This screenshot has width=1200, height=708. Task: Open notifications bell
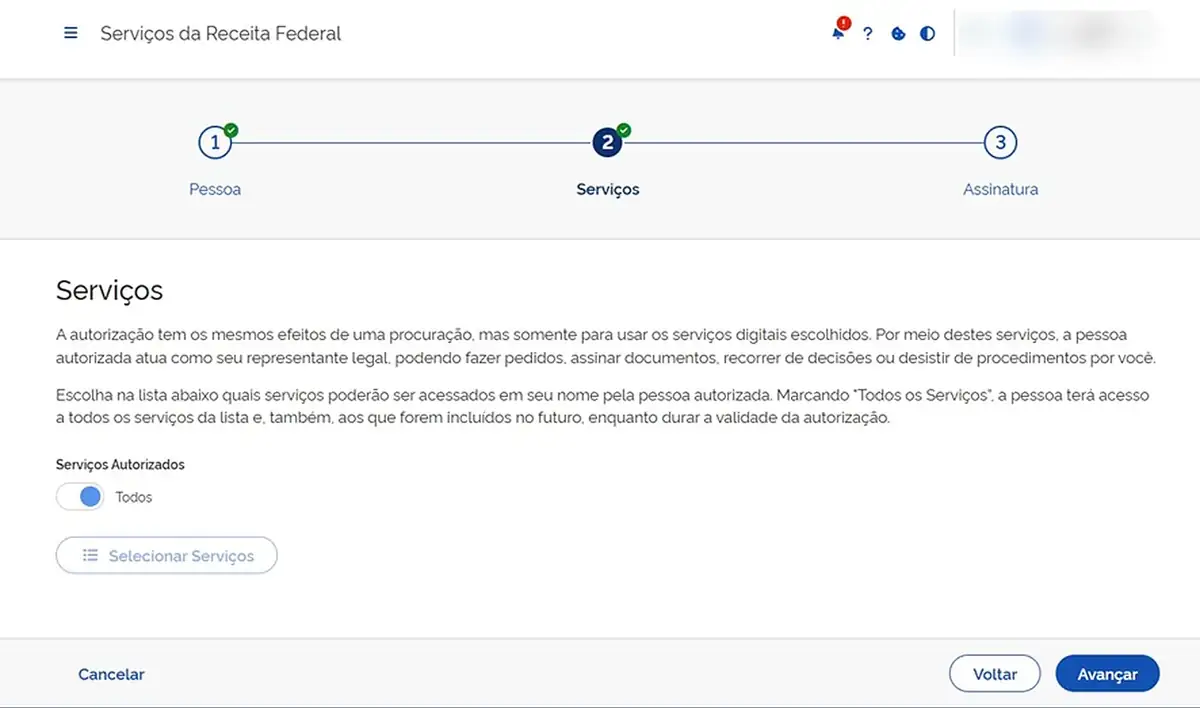838,33
